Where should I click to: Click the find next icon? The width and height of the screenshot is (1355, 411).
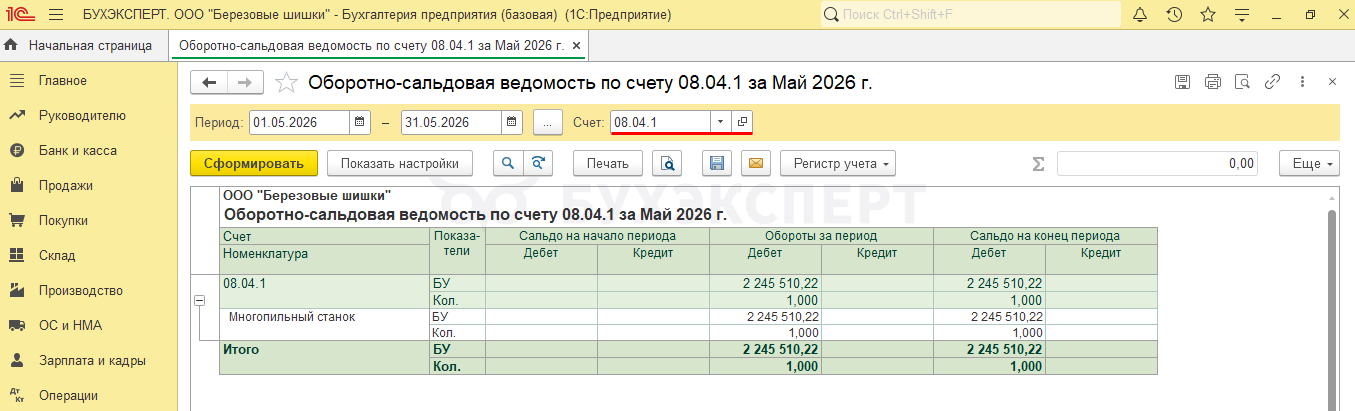pyautogui.click(x=538, y=164)
